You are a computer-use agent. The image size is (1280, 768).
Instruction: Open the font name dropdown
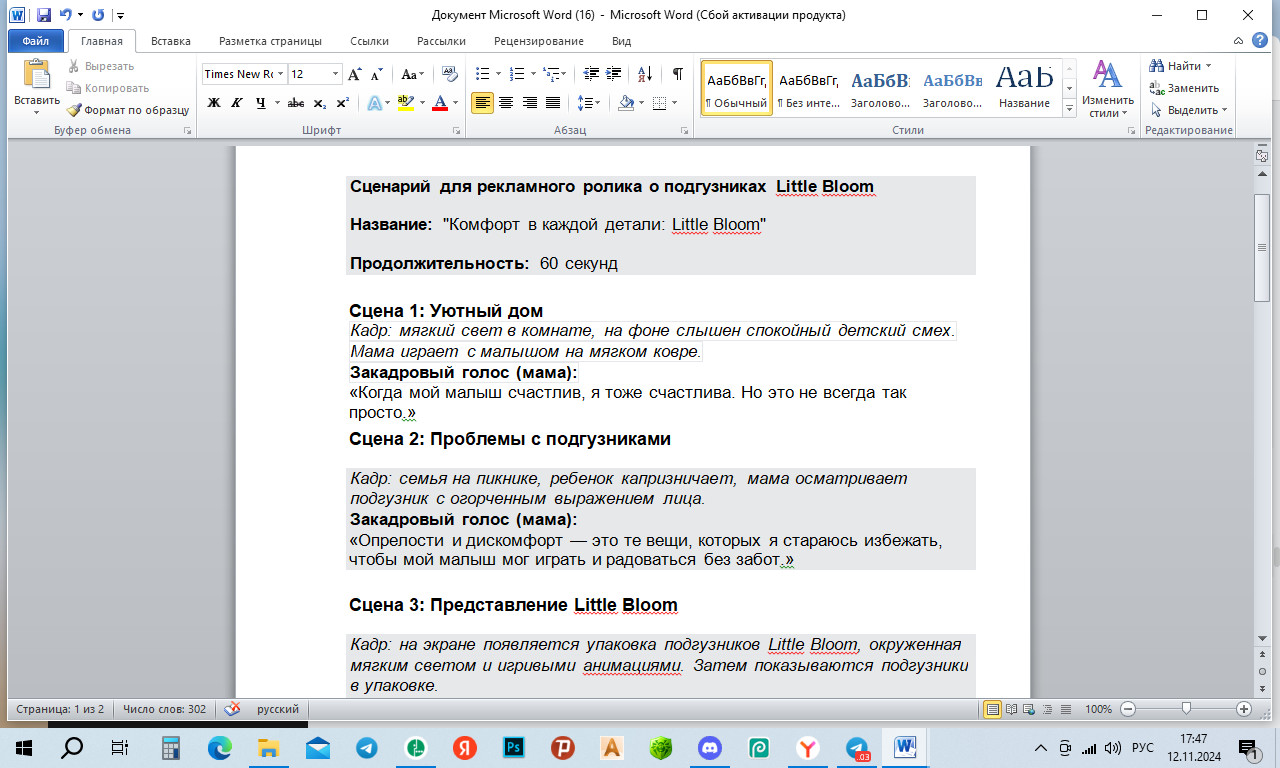coord(281,74)
